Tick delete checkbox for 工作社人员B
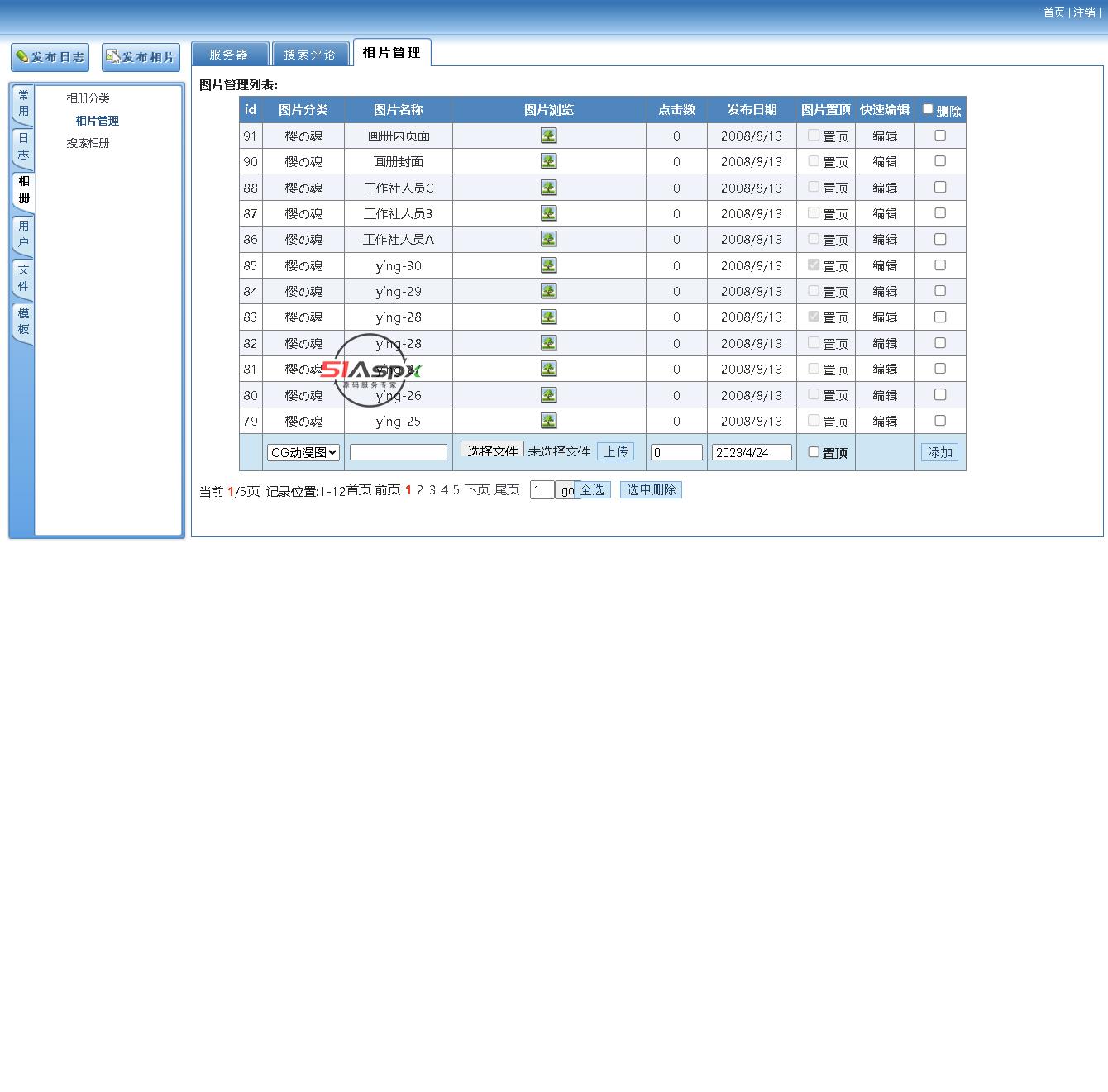1108x1092 pixels. [x=940, y=213]
